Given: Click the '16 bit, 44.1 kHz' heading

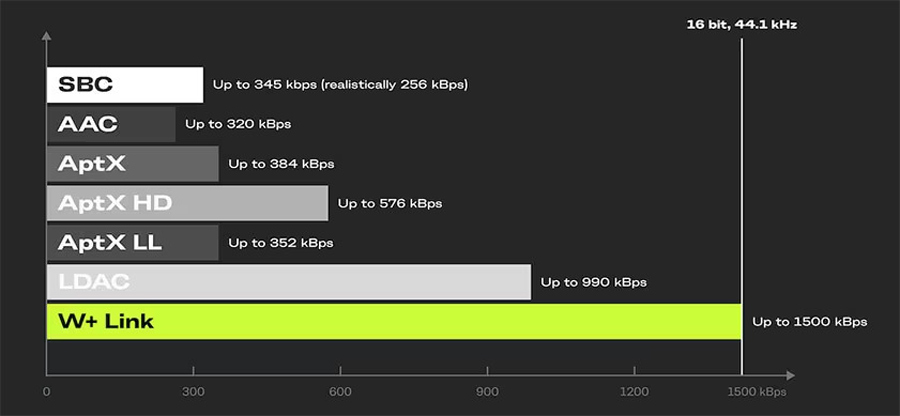Looking at the screenshot, I should pos(742,25).
